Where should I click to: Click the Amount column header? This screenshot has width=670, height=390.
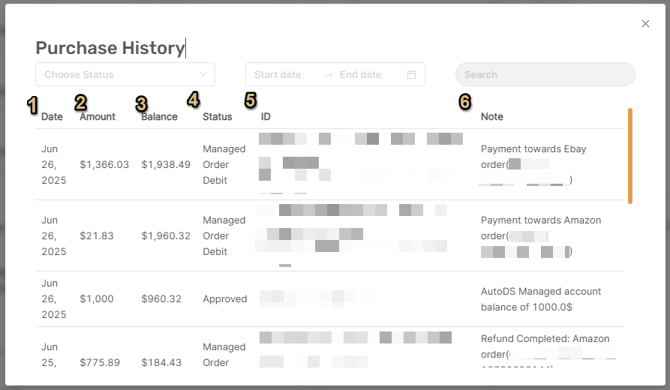[97, 117]
